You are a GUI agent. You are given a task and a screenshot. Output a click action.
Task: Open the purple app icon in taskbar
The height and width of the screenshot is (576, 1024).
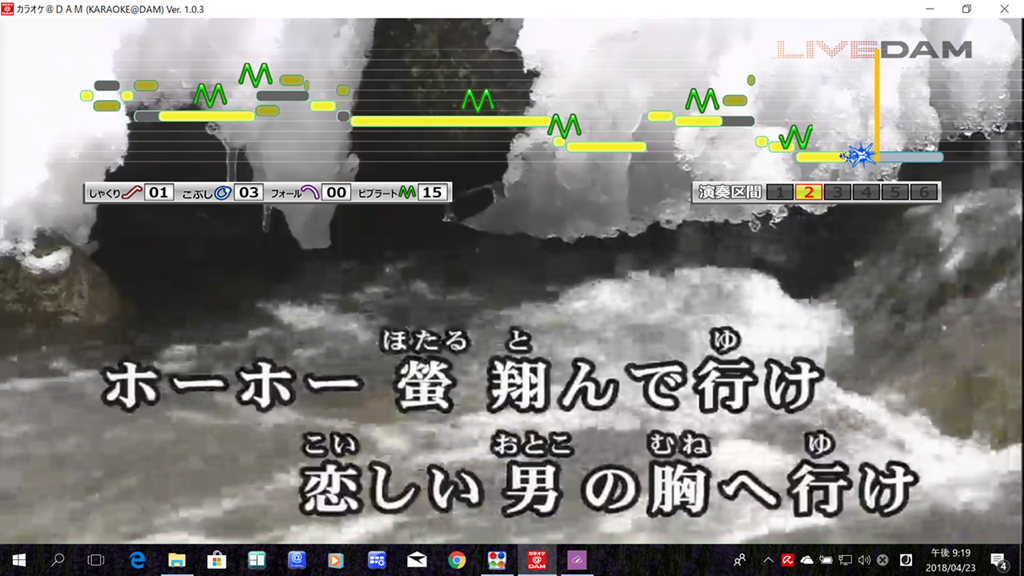click(577, 560)
